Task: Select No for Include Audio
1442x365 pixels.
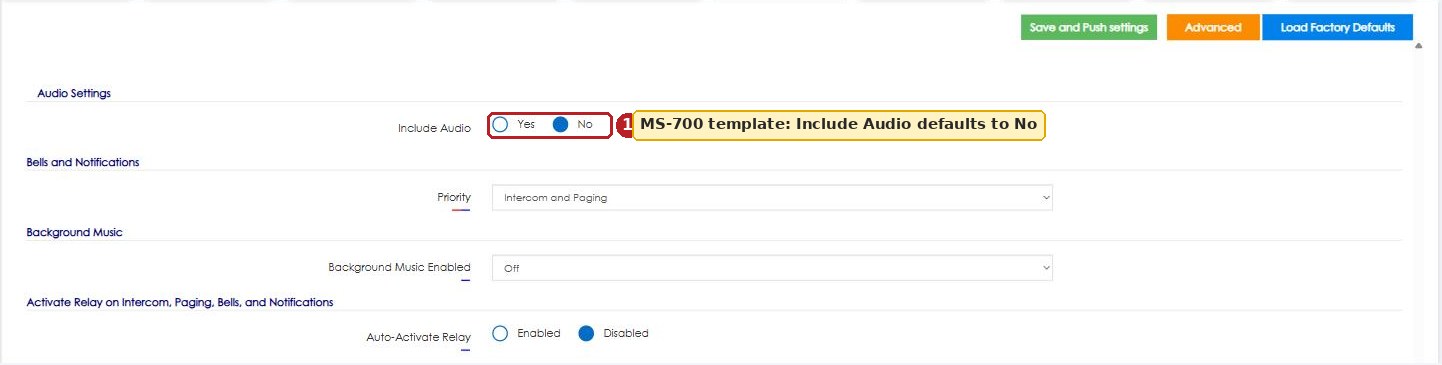Action: [x=561, y=125]
